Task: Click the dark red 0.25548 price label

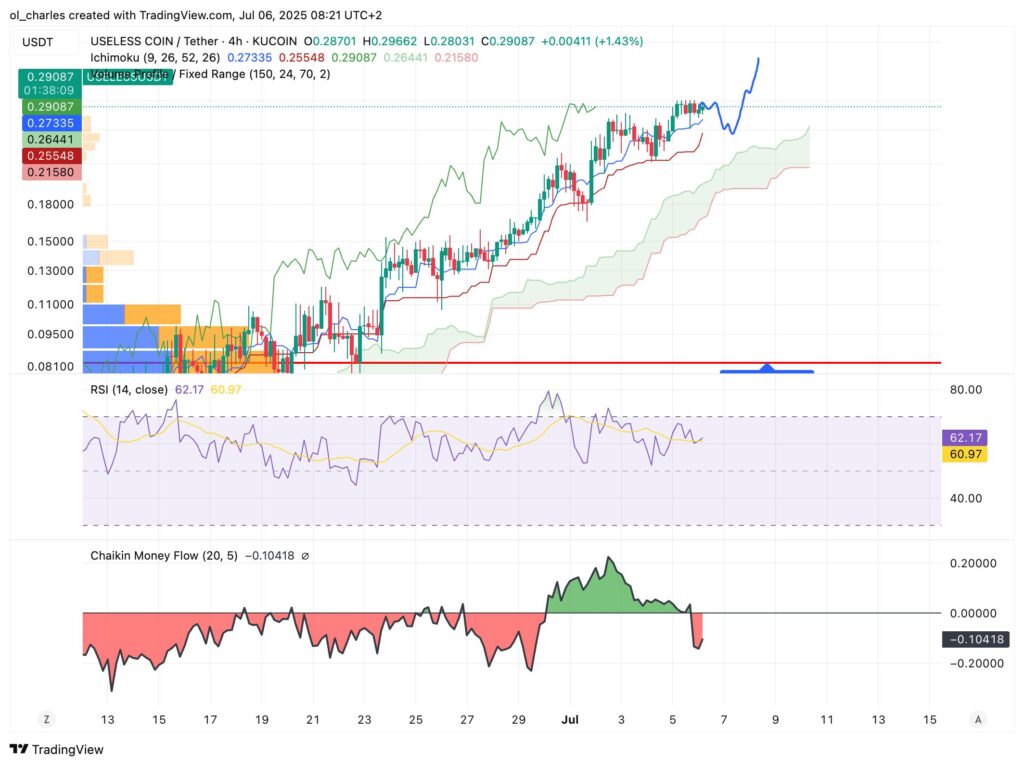Action: (50, 156)
